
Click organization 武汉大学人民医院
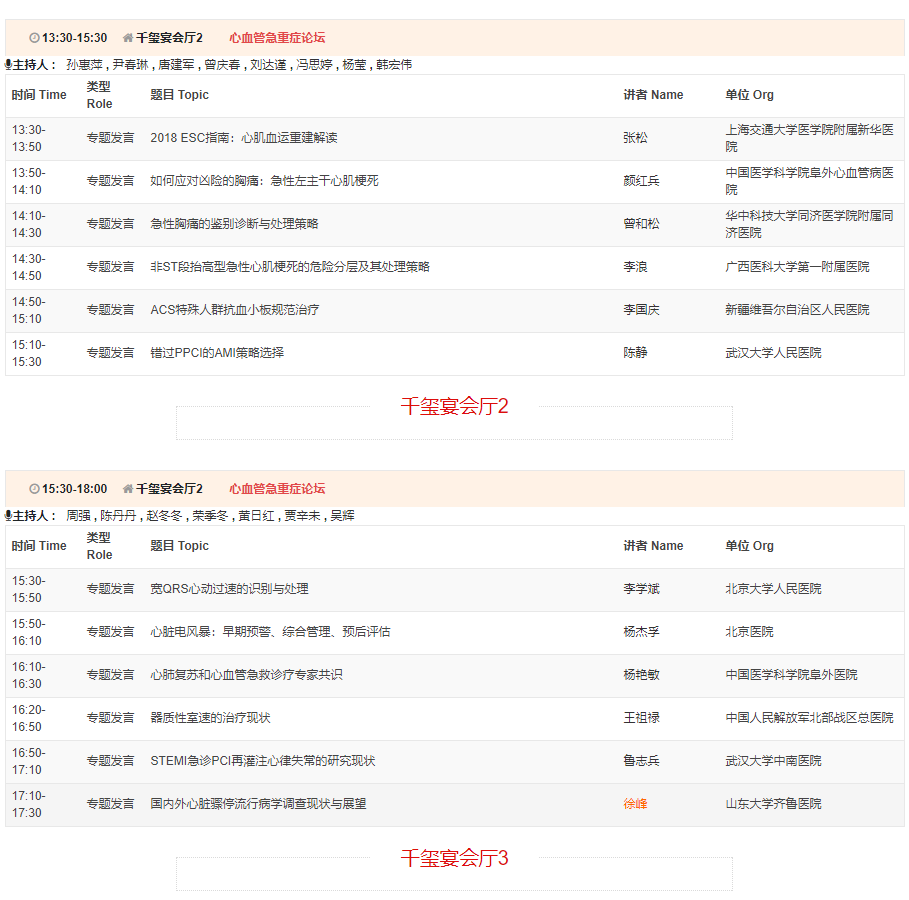point(773,353)
